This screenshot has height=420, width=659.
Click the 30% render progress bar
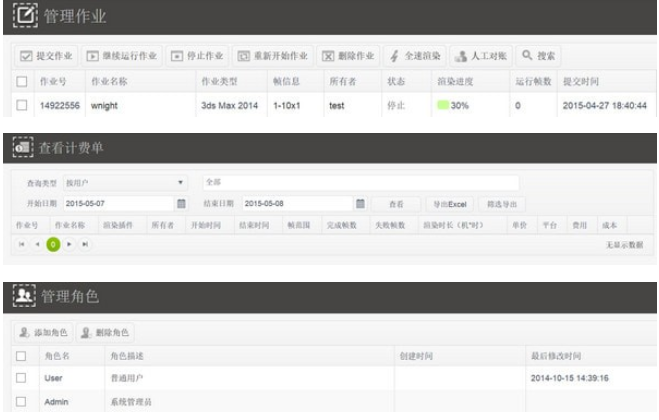coord(443,105)
